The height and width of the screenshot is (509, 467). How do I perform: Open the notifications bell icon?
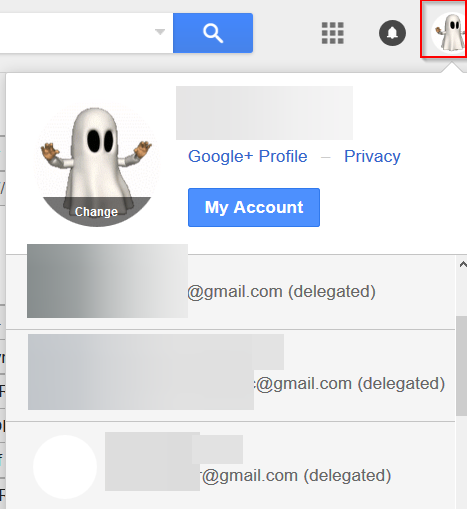(x=392, y=33)
